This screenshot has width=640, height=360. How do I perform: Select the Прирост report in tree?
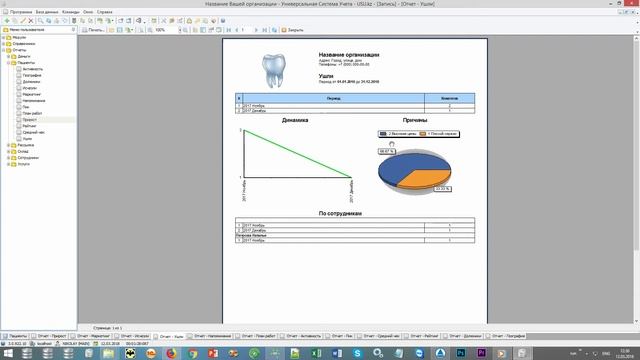click(x=30, y=120)
